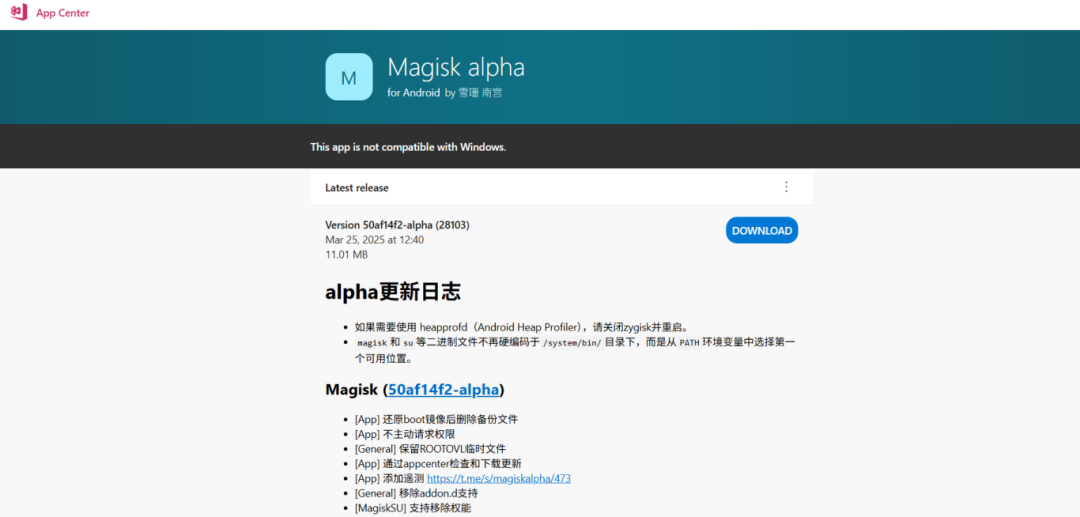The image size is (1080, 517).
Task: Click 'Version 50af14f2-alpha (28103)' text
Action: point(397,225)
